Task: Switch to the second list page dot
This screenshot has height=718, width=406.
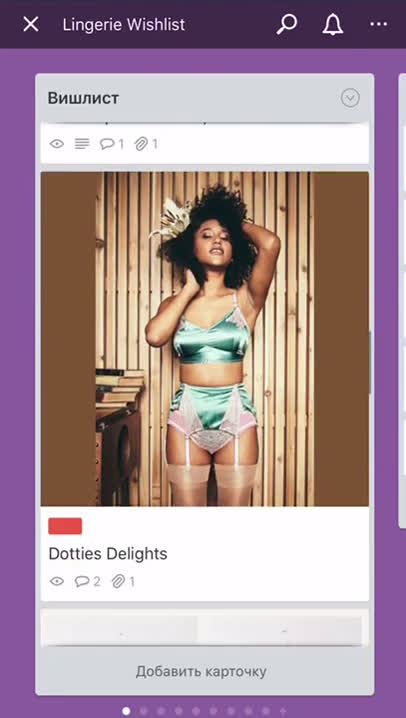Action: click(x=144, y=711)
